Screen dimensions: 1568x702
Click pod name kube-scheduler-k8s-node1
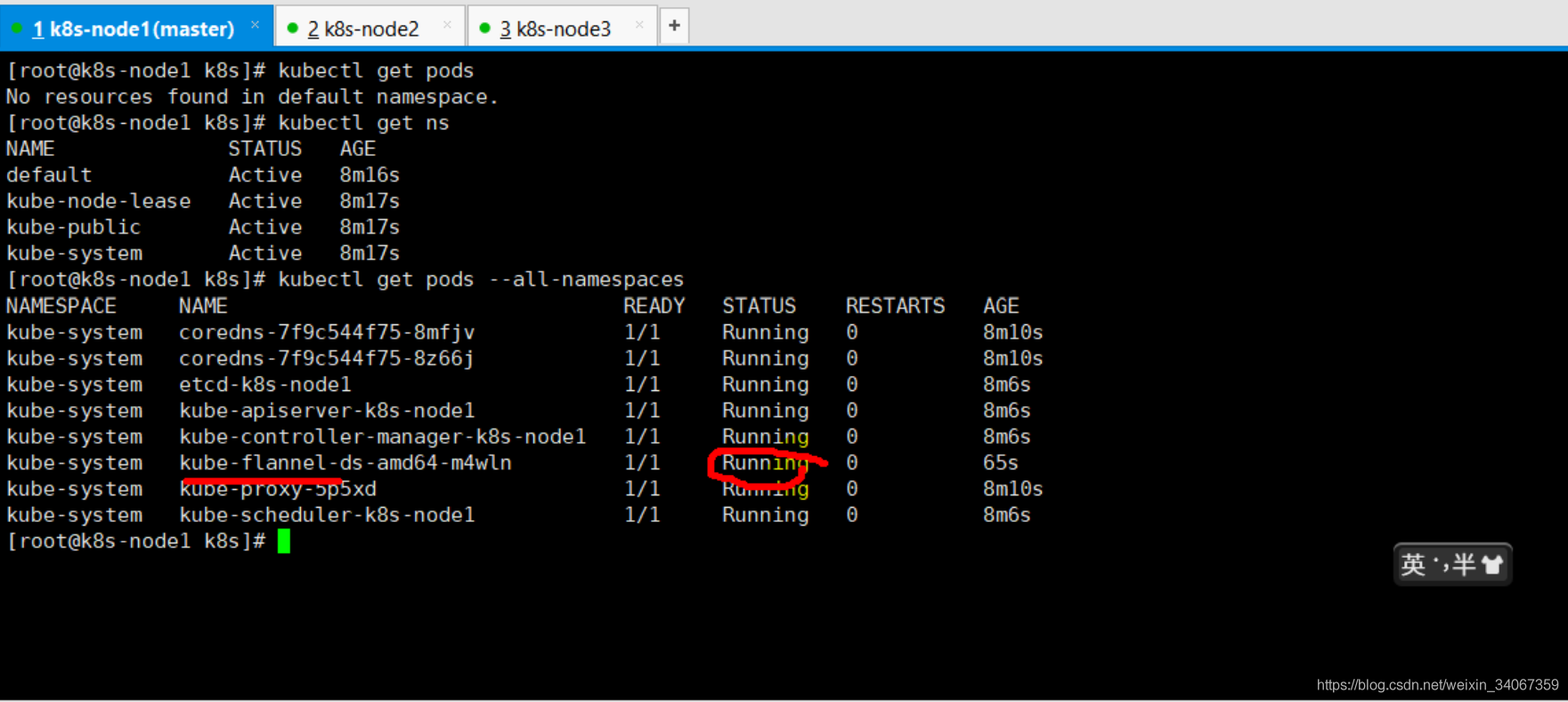point(327,515)
